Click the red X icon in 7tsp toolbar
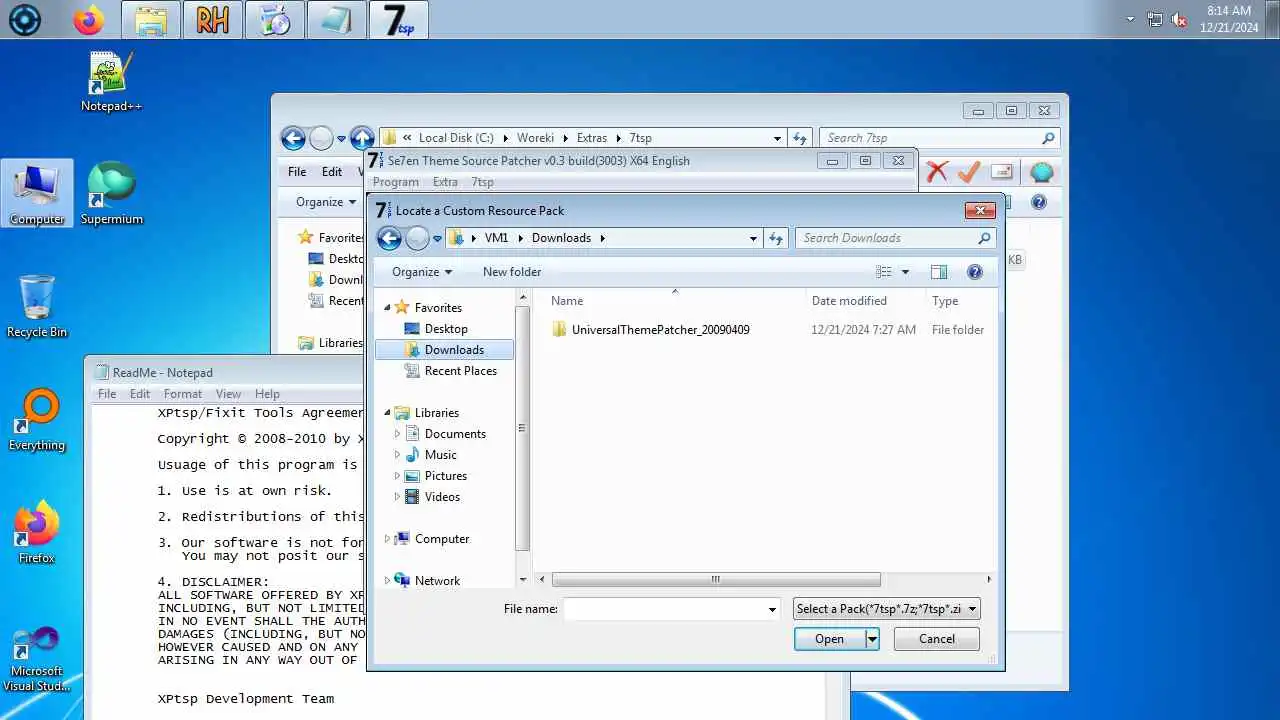 click(937, 172)
